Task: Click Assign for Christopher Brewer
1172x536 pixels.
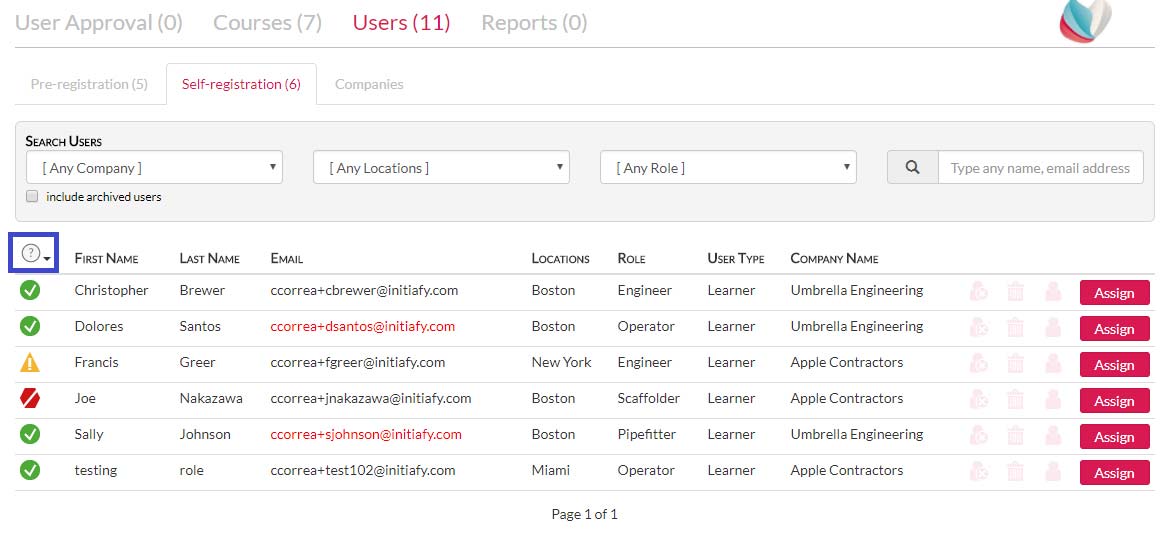Action: tap(1114, 293)
